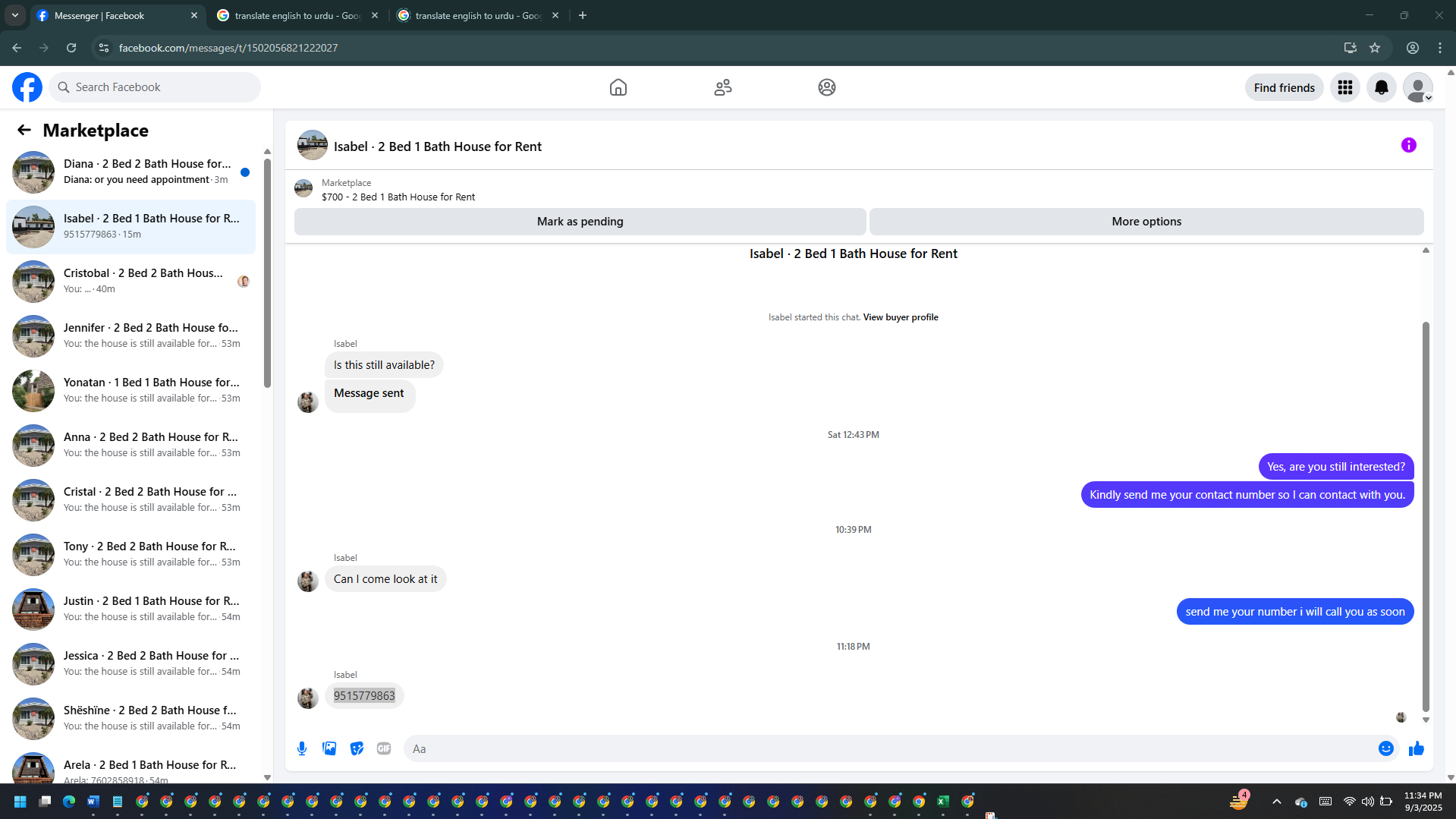The height and width of the screenshot is (819, 1456).
Task: Show hidden system tray icons
Action: tap(1277, 802)
